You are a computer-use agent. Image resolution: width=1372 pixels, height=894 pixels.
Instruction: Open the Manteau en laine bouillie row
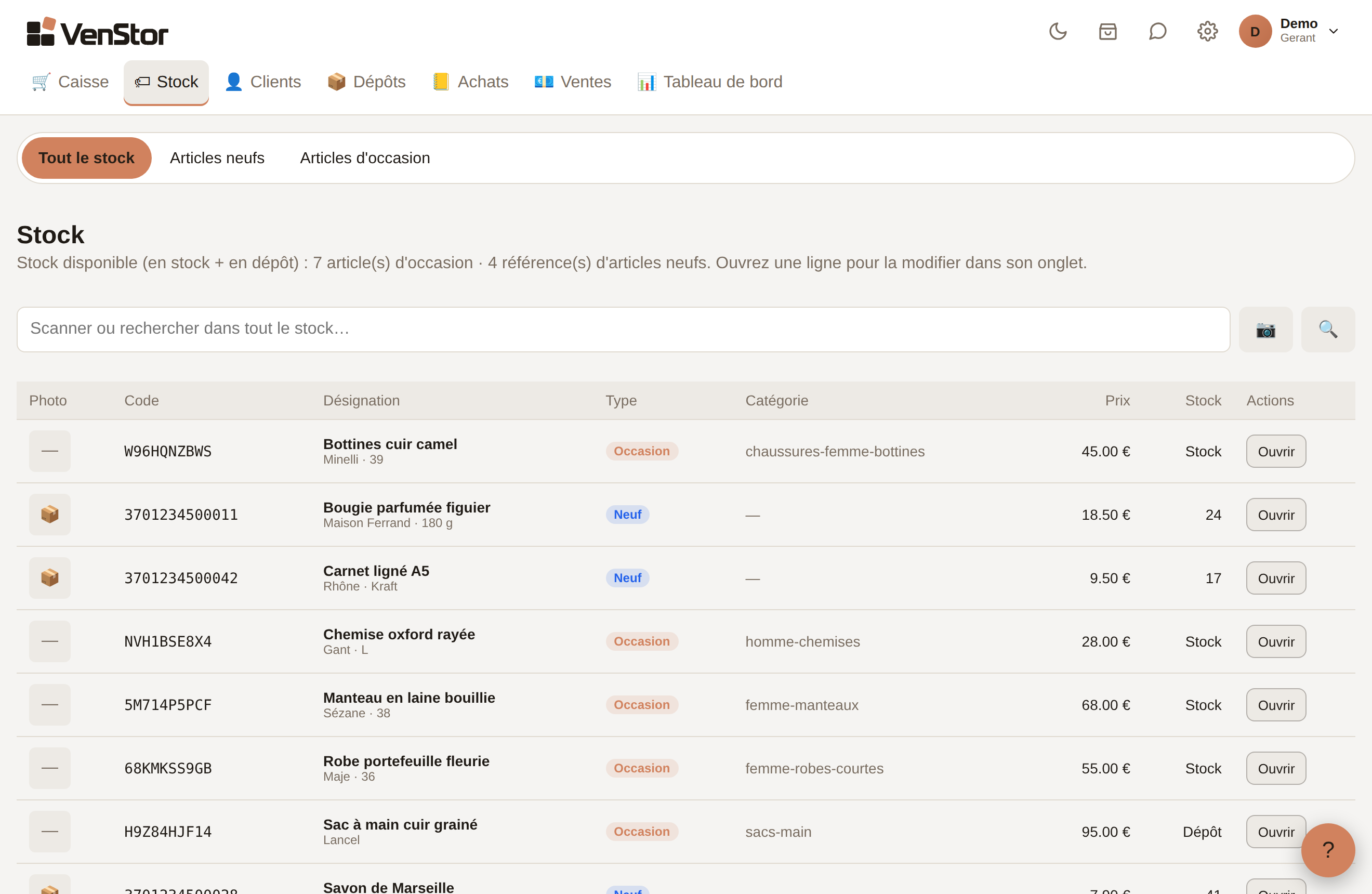pos(1276,705)
